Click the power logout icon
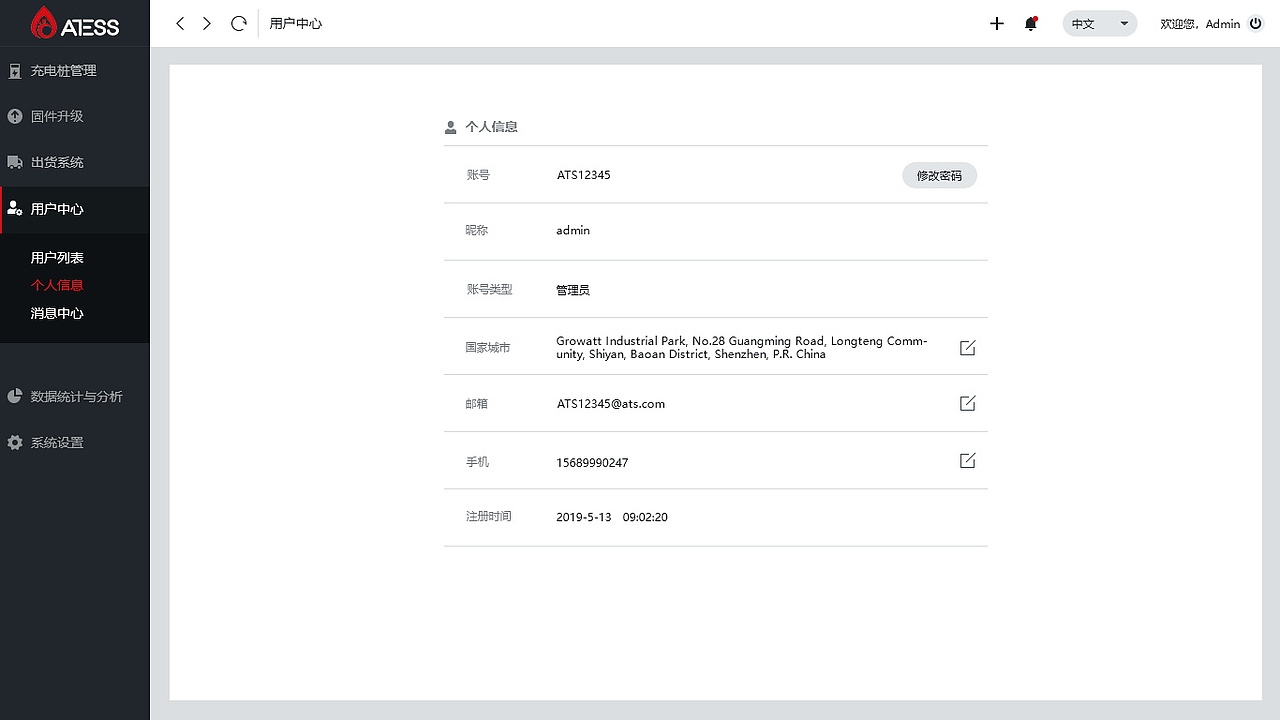Image resolution: width=1280 pixels, height=720 pixels. [x=1256, y=24]
